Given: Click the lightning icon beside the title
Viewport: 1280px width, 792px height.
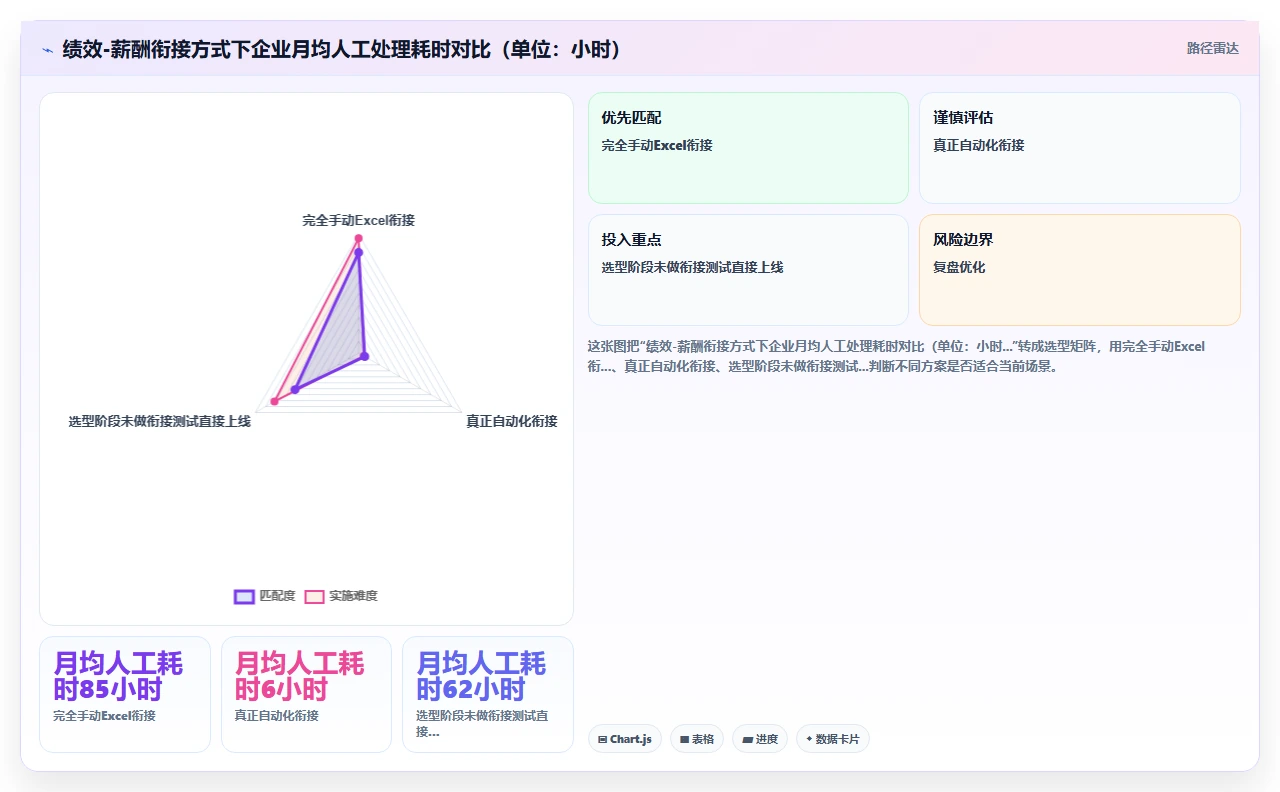Looking at the screenshot, I should pyautogui.click(x=48, y=49).
